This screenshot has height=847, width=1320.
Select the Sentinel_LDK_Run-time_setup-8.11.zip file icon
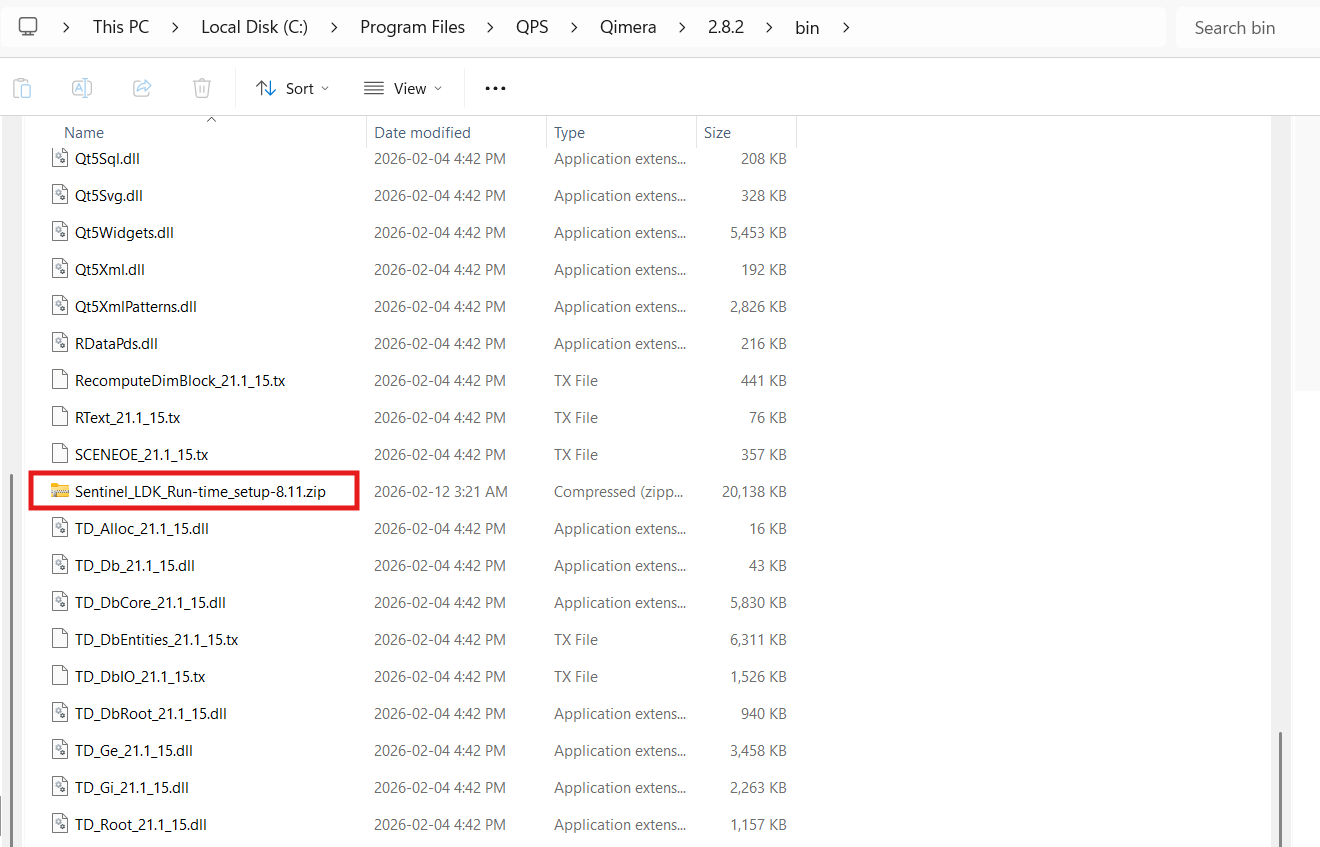[x=60, y=491]
